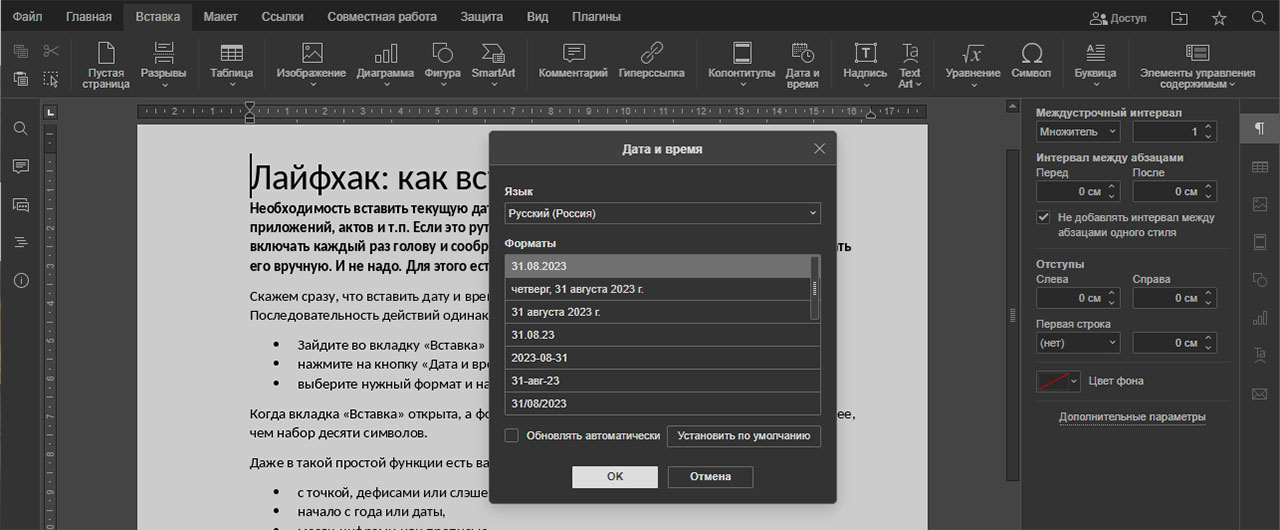Click the Дата и время ribbon button
Image resolution: width=1280 pixels, height=530 pixels.
pyautogui.click(x=802, y=65)
